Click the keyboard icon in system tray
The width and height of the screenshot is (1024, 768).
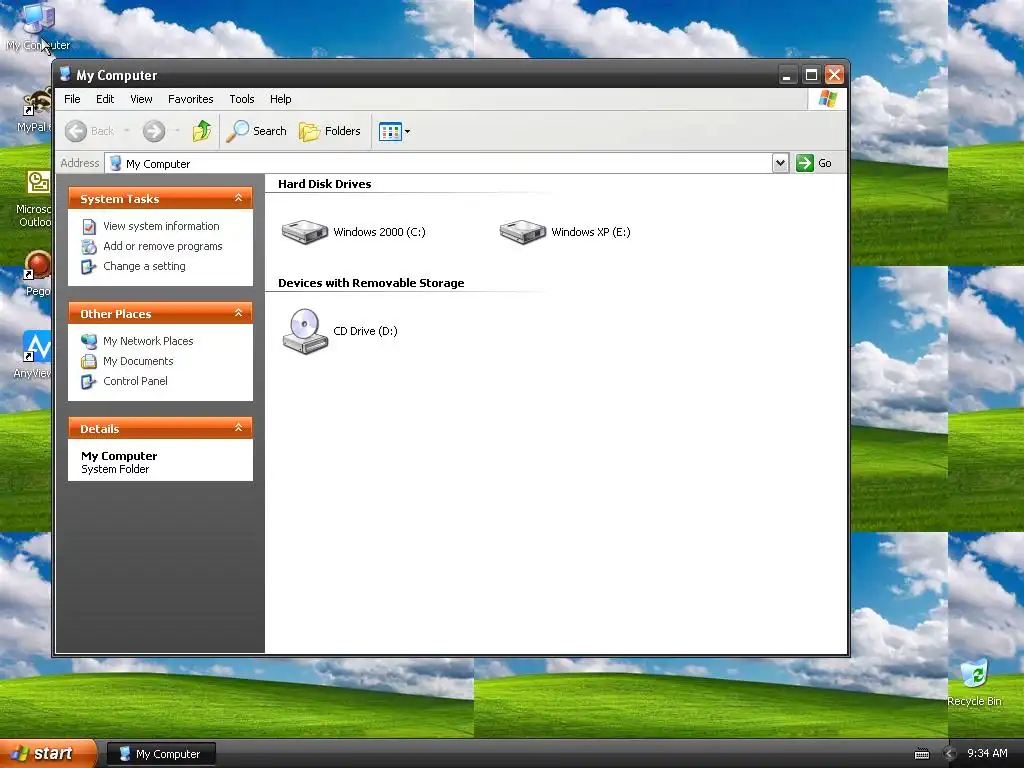point(921,754)
